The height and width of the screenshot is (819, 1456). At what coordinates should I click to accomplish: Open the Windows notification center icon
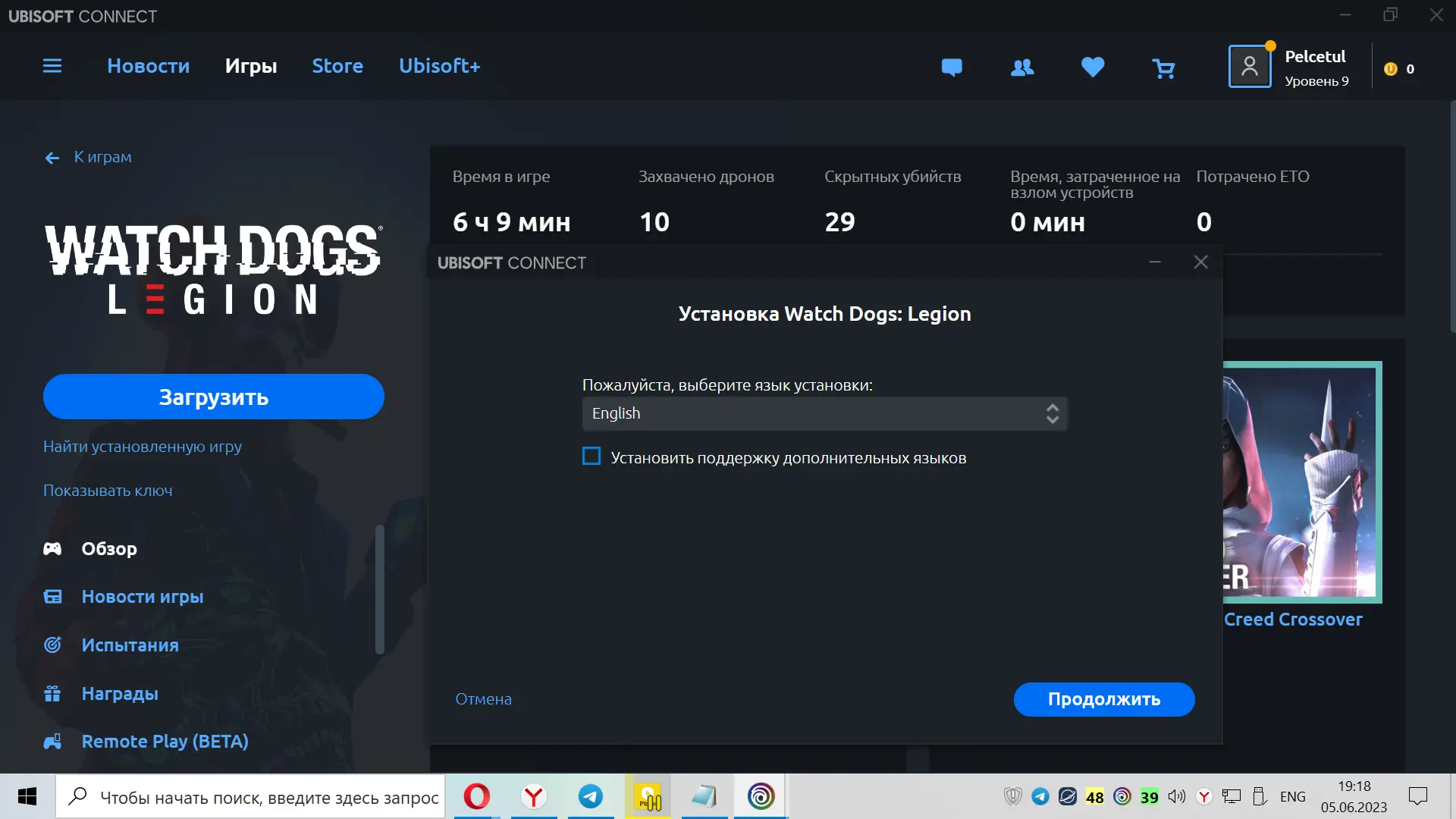[x=1417, y=796]
